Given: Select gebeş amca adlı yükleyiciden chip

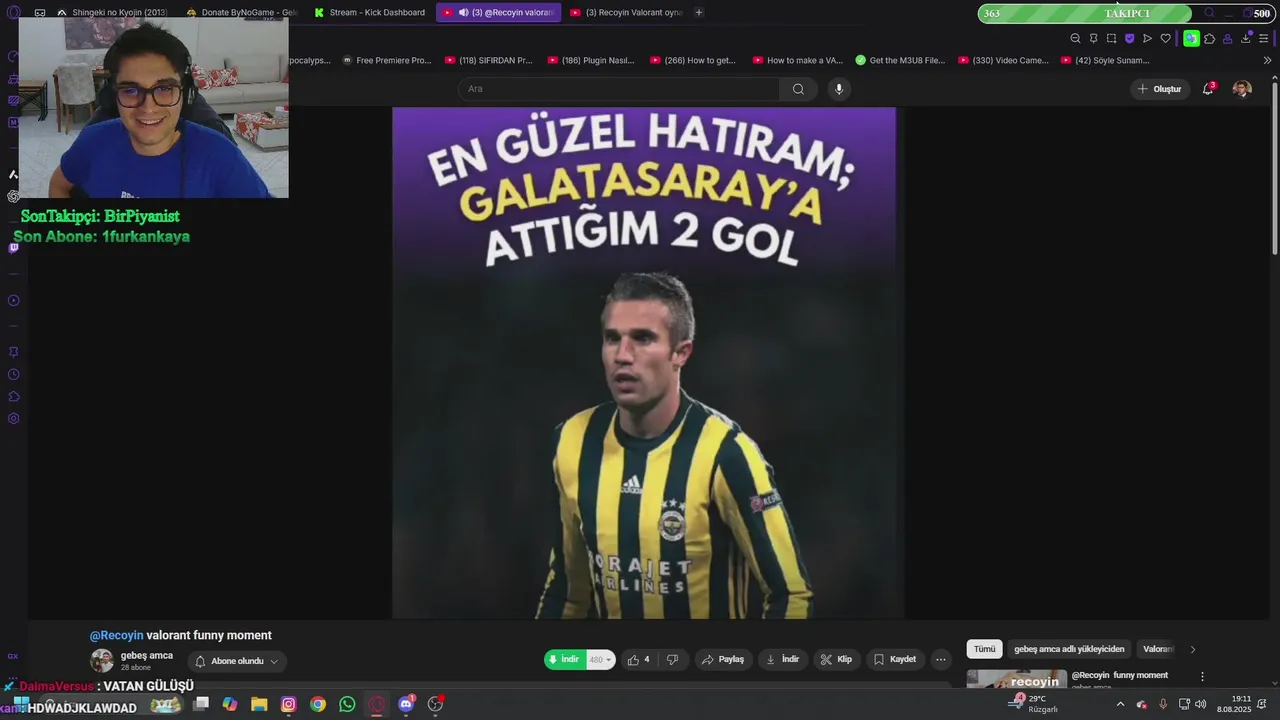Looking at the screenshot, I should [x=1069, y=649].
